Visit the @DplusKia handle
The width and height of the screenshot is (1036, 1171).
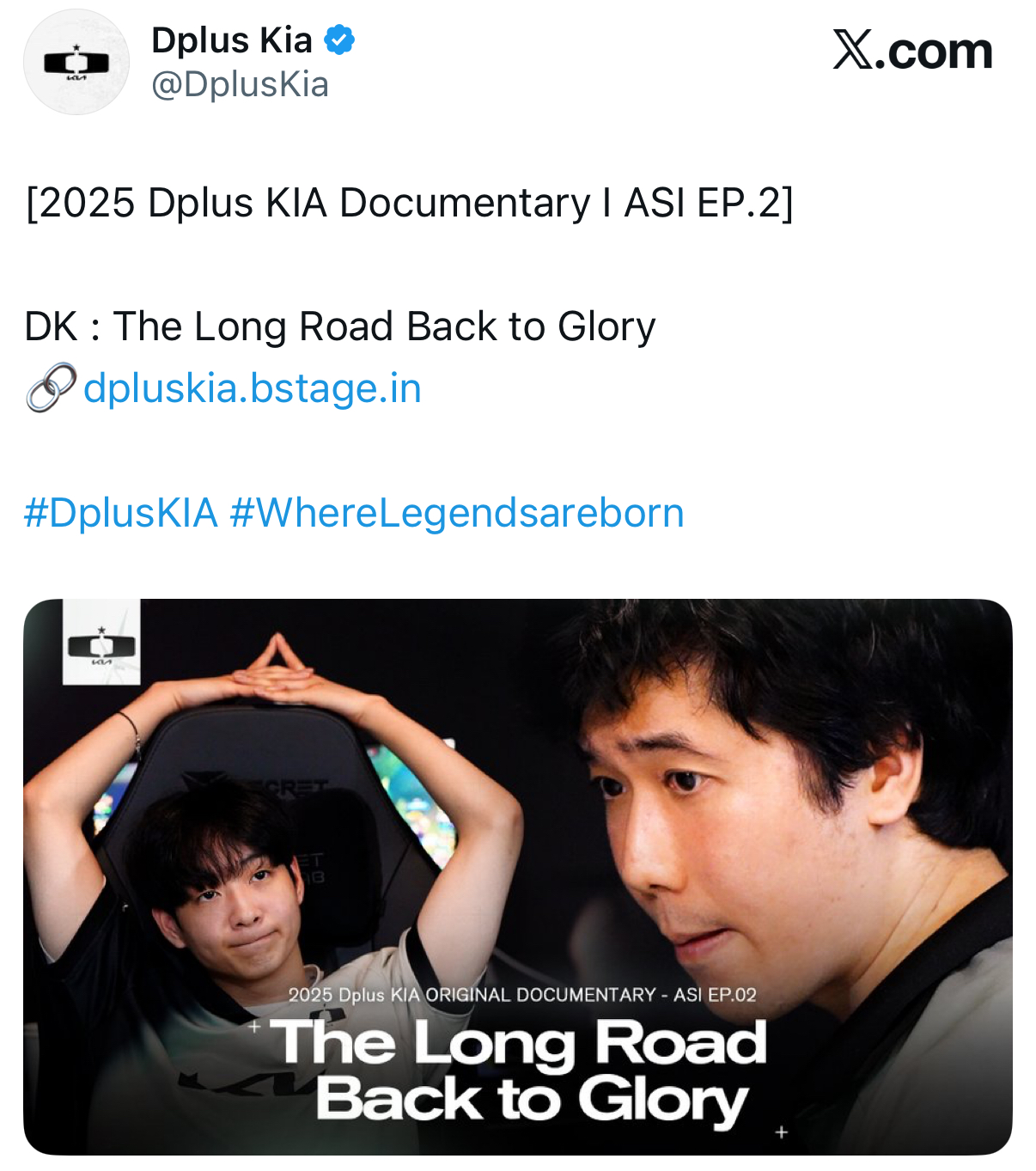click(x=240, y=84)
